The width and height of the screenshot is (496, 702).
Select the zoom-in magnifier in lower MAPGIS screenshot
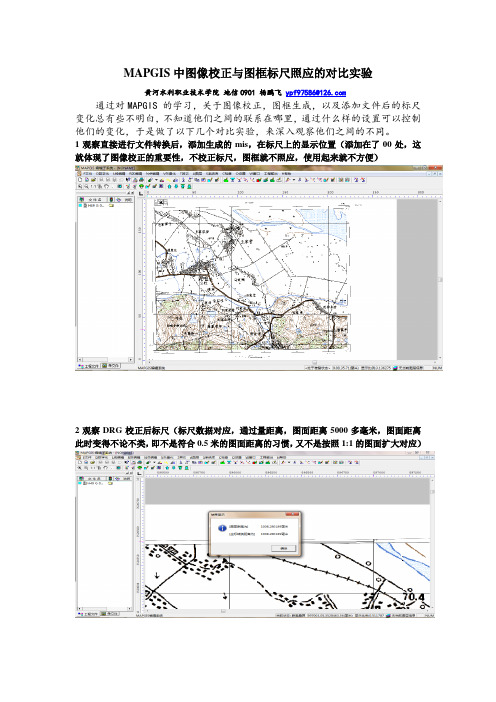[x=79, y=468]
